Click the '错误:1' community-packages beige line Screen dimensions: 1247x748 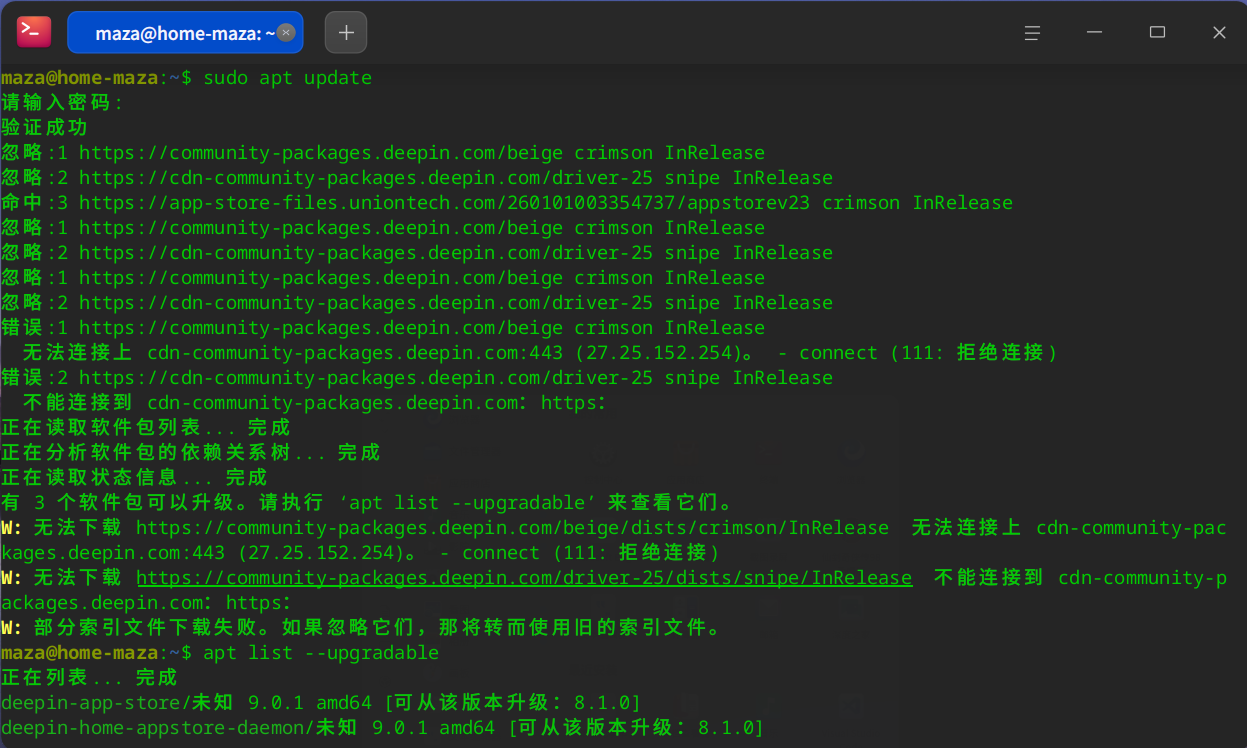(383, 328)
